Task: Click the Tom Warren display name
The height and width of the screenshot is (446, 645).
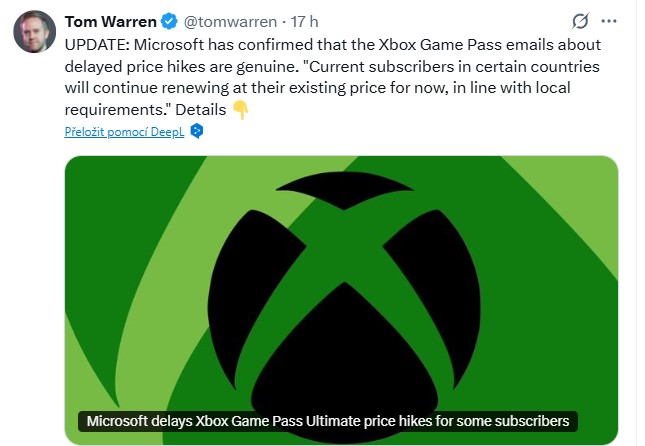Action: click(110, 21)
